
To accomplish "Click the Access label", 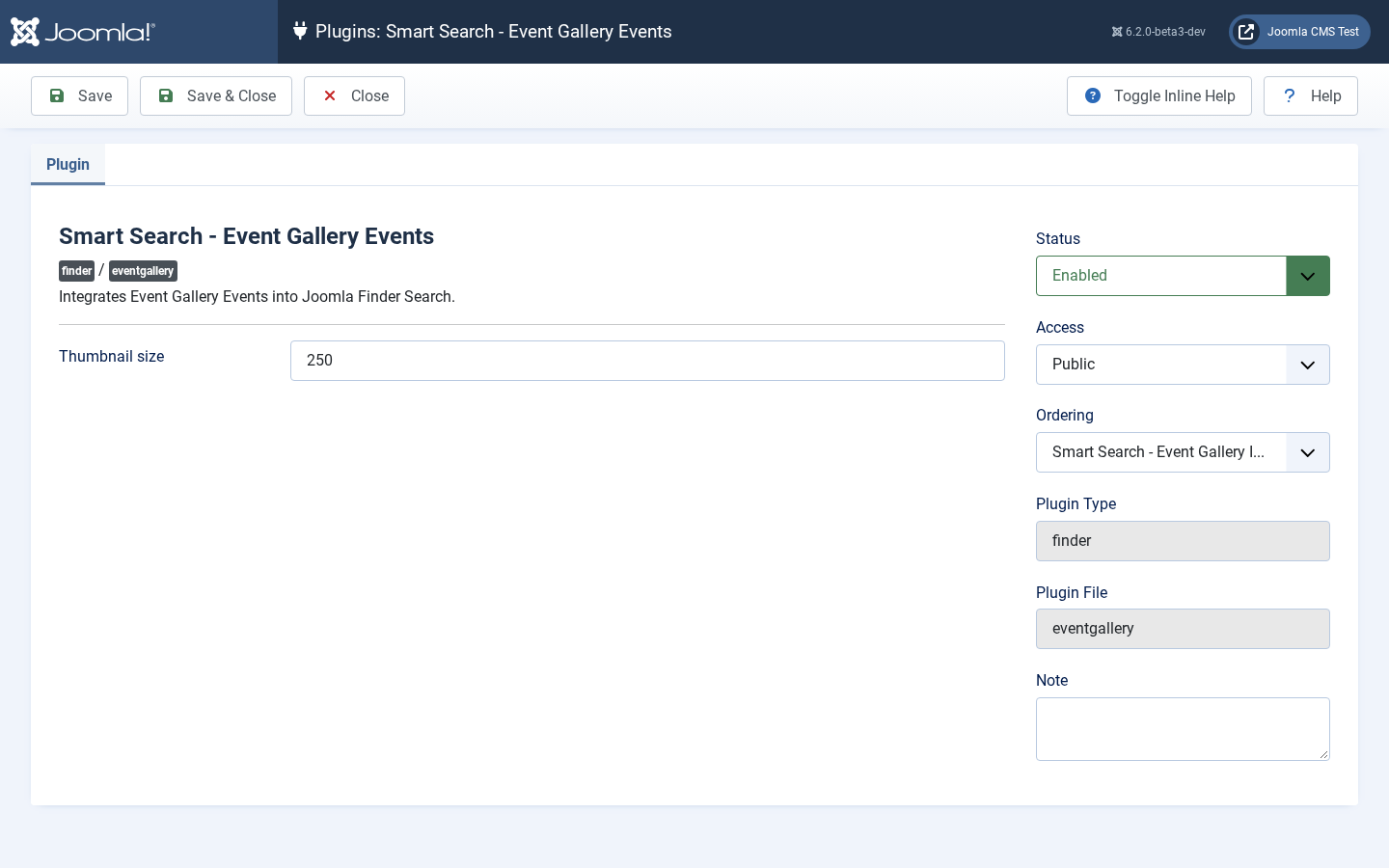I will [1060, 327].
